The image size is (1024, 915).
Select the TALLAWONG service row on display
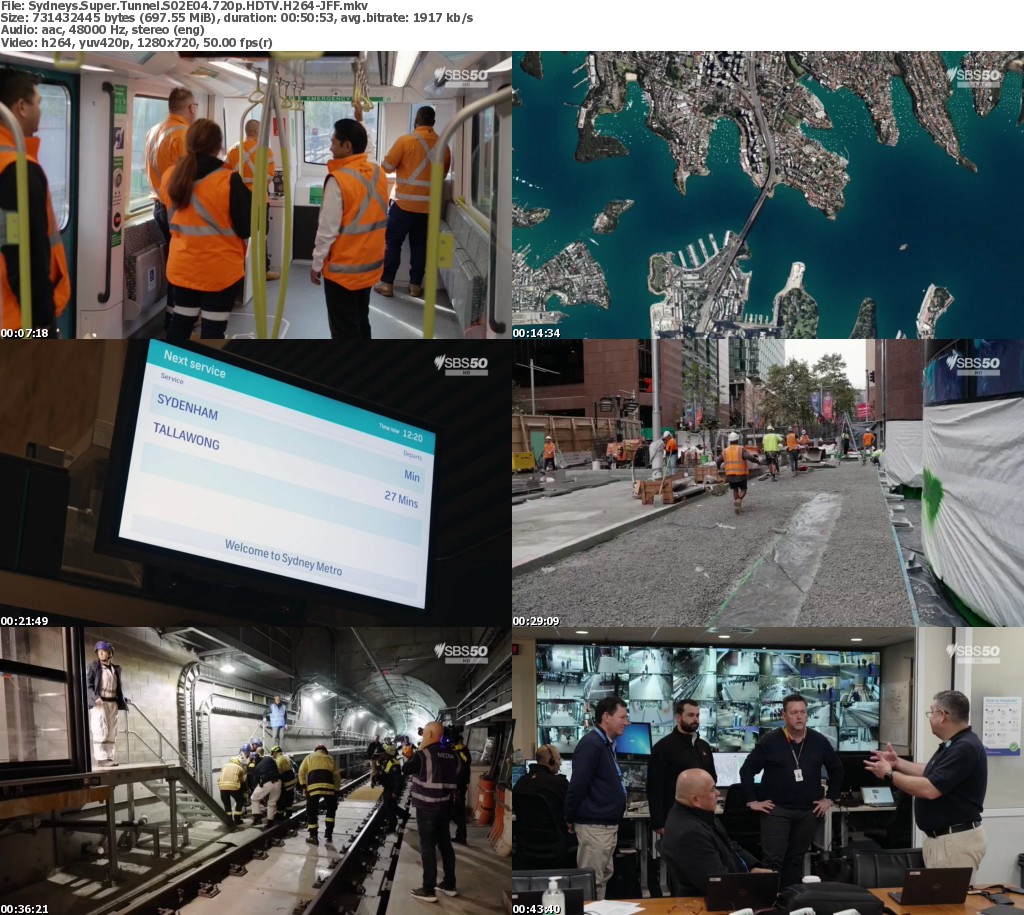(x=186, y=436)
